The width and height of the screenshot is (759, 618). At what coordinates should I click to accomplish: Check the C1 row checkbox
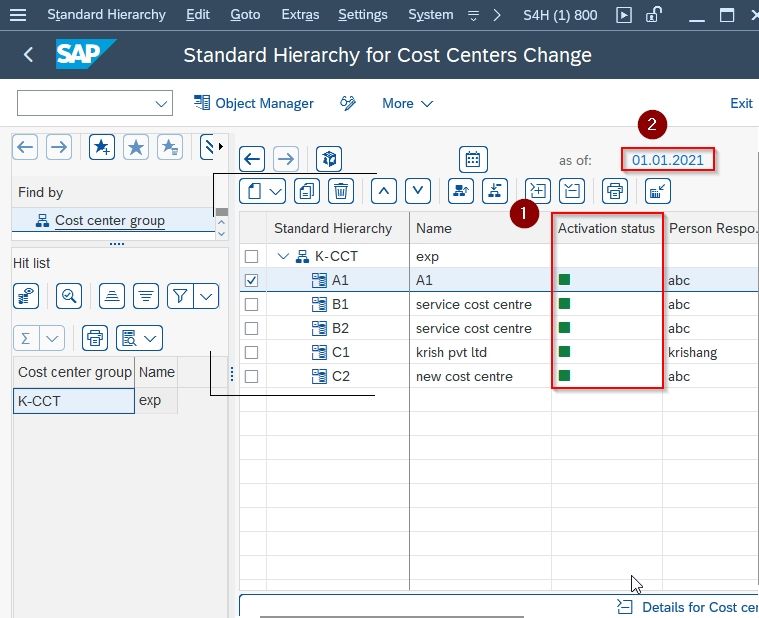pos(251,352)
